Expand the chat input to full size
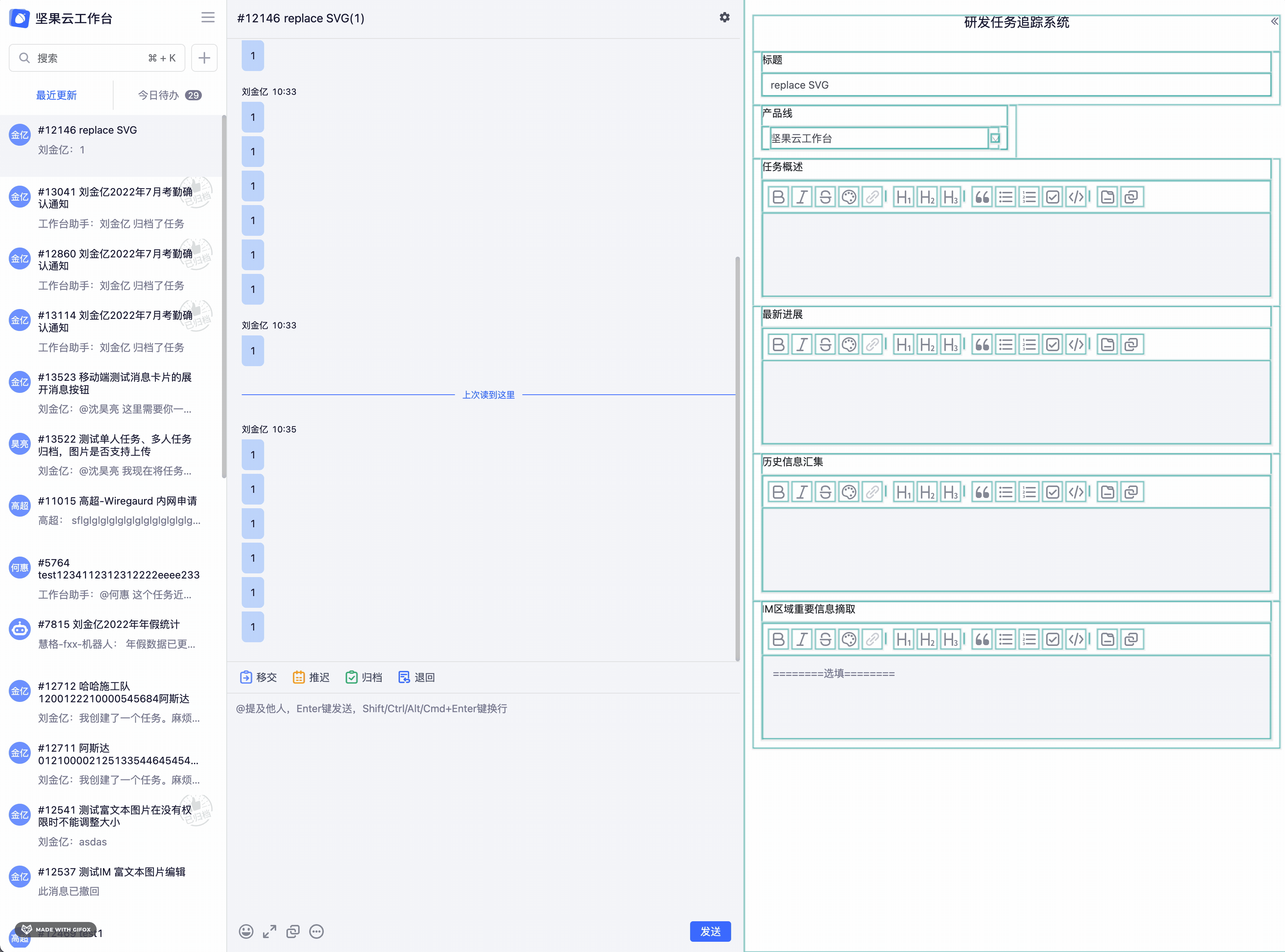Screen dimensions: 1285x952 (x=269, y=931)
